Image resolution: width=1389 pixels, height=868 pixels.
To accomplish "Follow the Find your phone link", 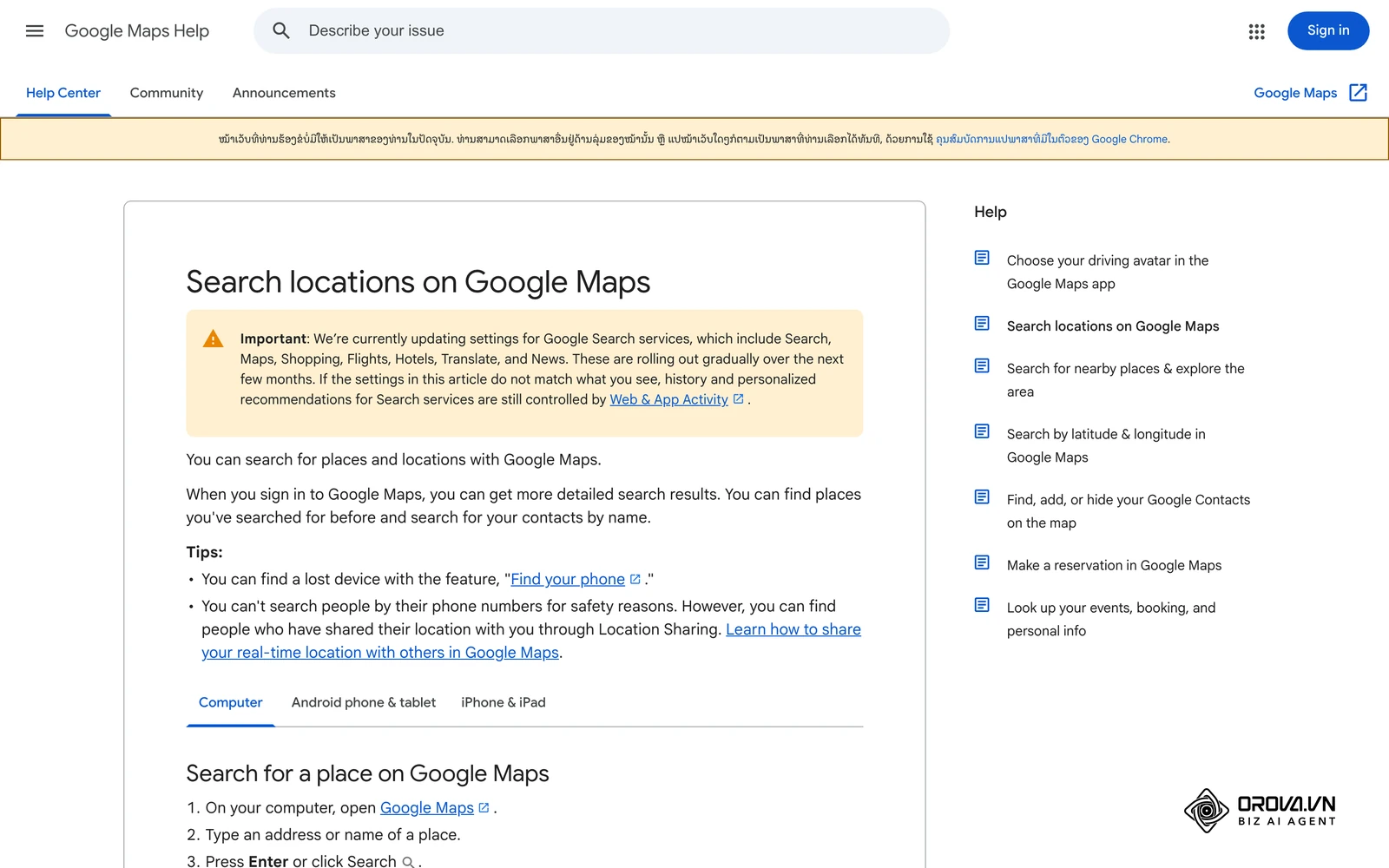I will coord(568,579).
